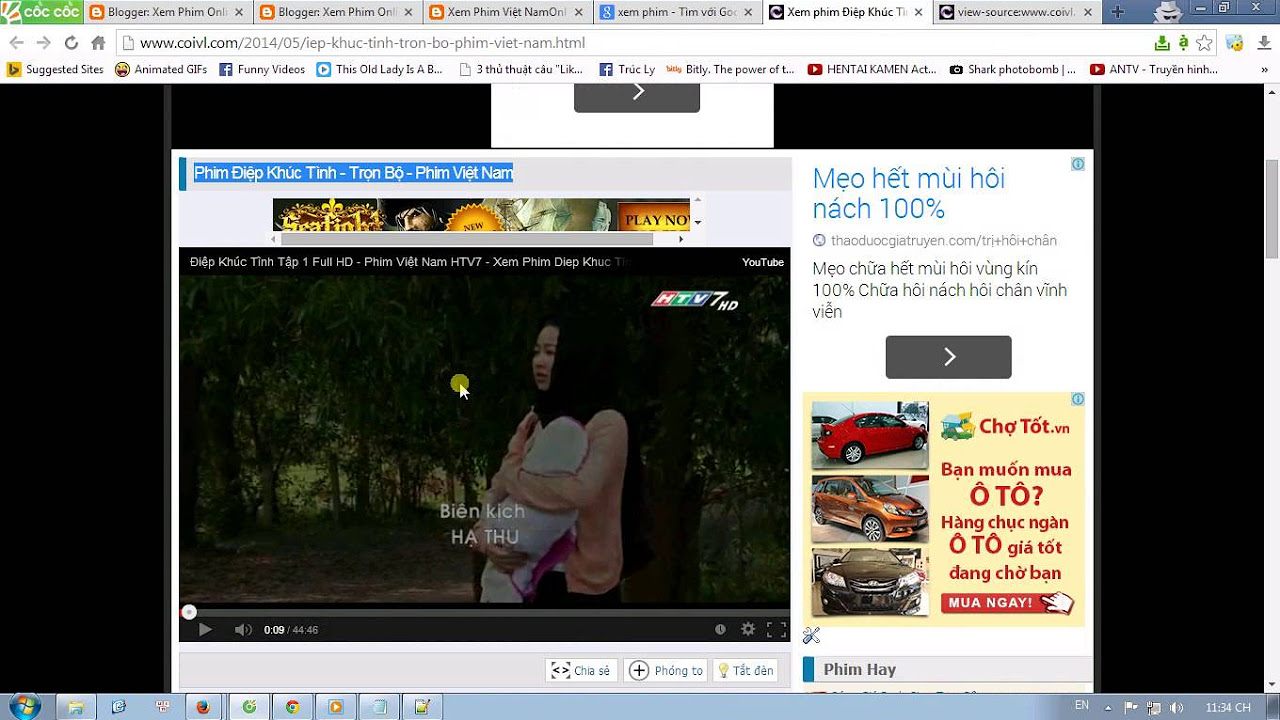Image resolution: width=1280 pixels, height=720 pixels.
Task: Open Google Chrome from the taskbar
Action: [x=292, y=707]
